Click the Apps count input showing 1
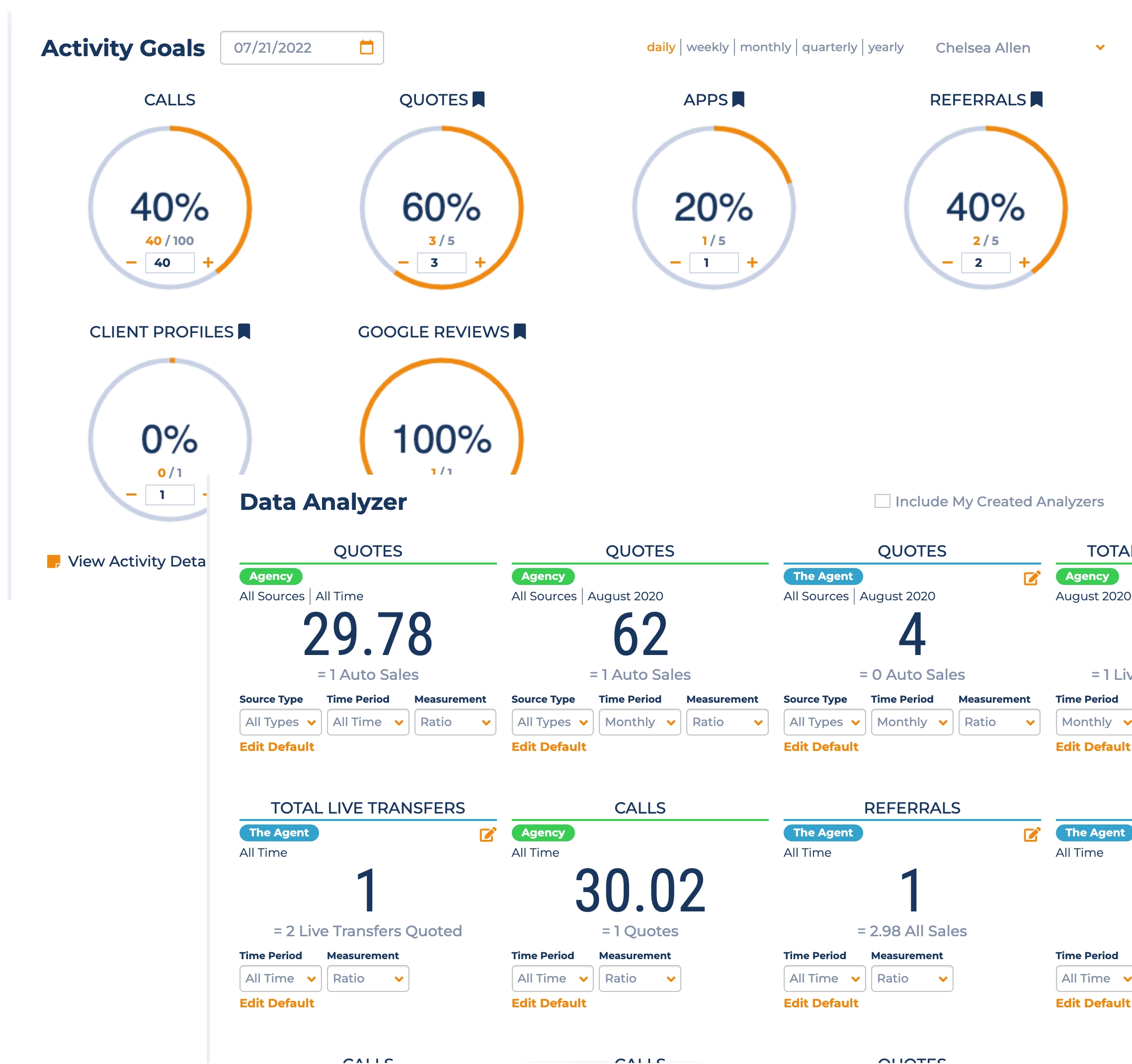The width and height of the screenshot is (1132, 1064). pos(714,262)
